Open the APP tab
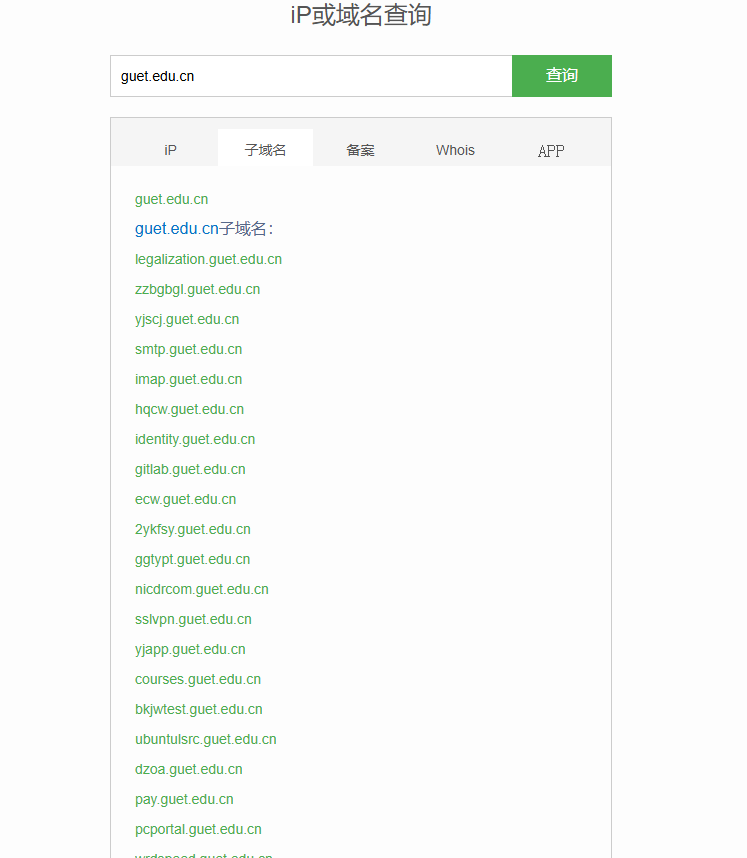747x858 pixels. coord(551,149)
